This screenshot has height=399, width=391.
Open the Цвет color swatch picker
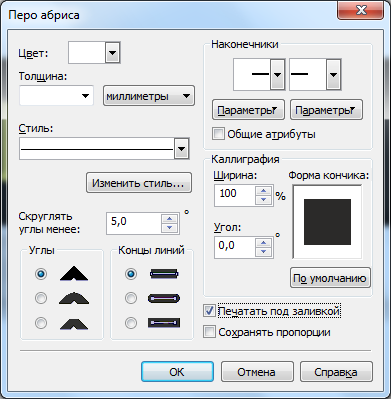point(94,53)
